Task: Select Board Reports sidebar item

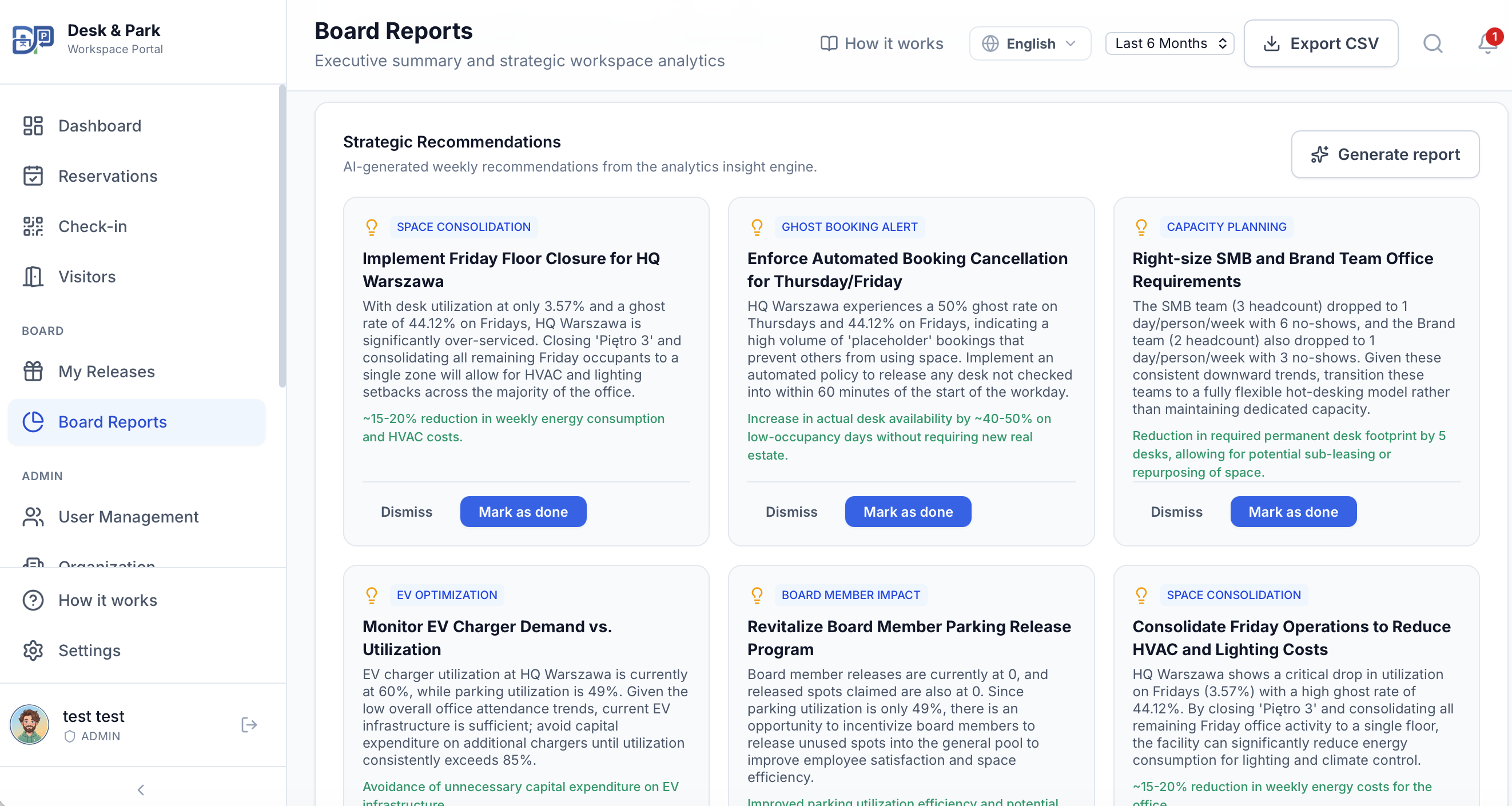Action: 136,422
